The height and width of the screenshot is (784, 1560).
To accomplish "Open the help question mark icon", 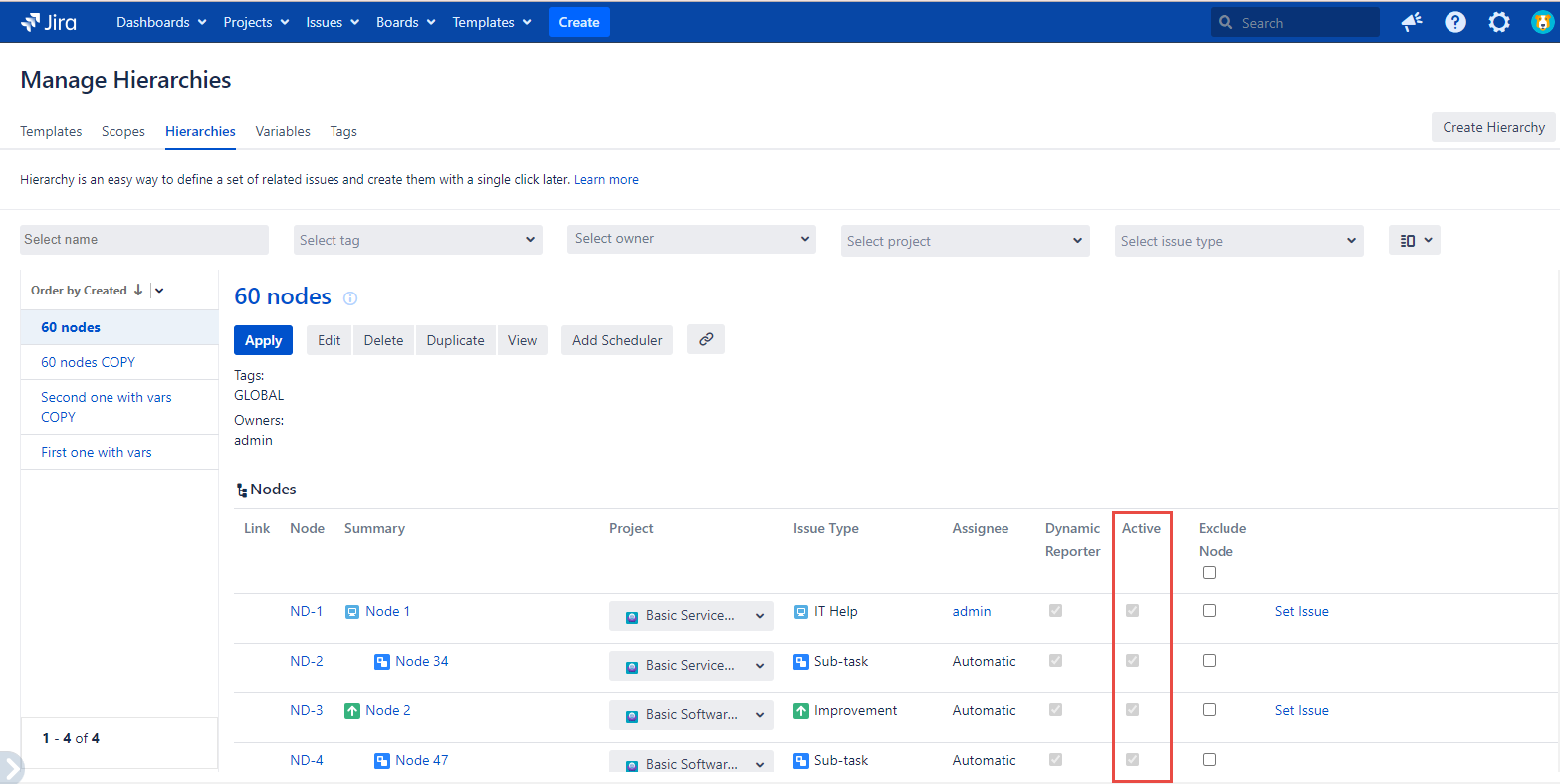I will click(1455, 22).
